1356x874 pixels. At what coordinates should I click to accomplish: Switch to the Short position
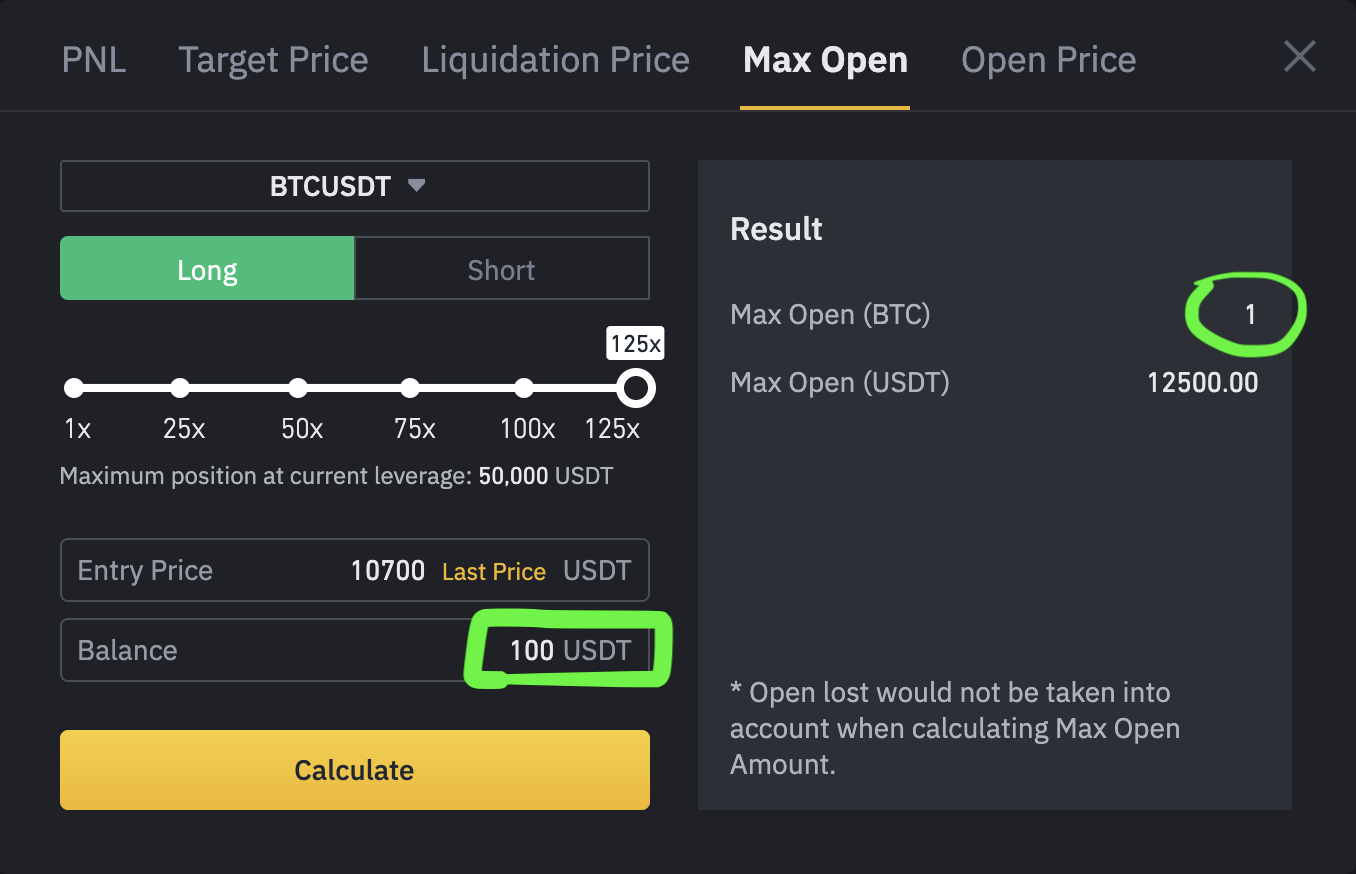[x=501, y=269]
